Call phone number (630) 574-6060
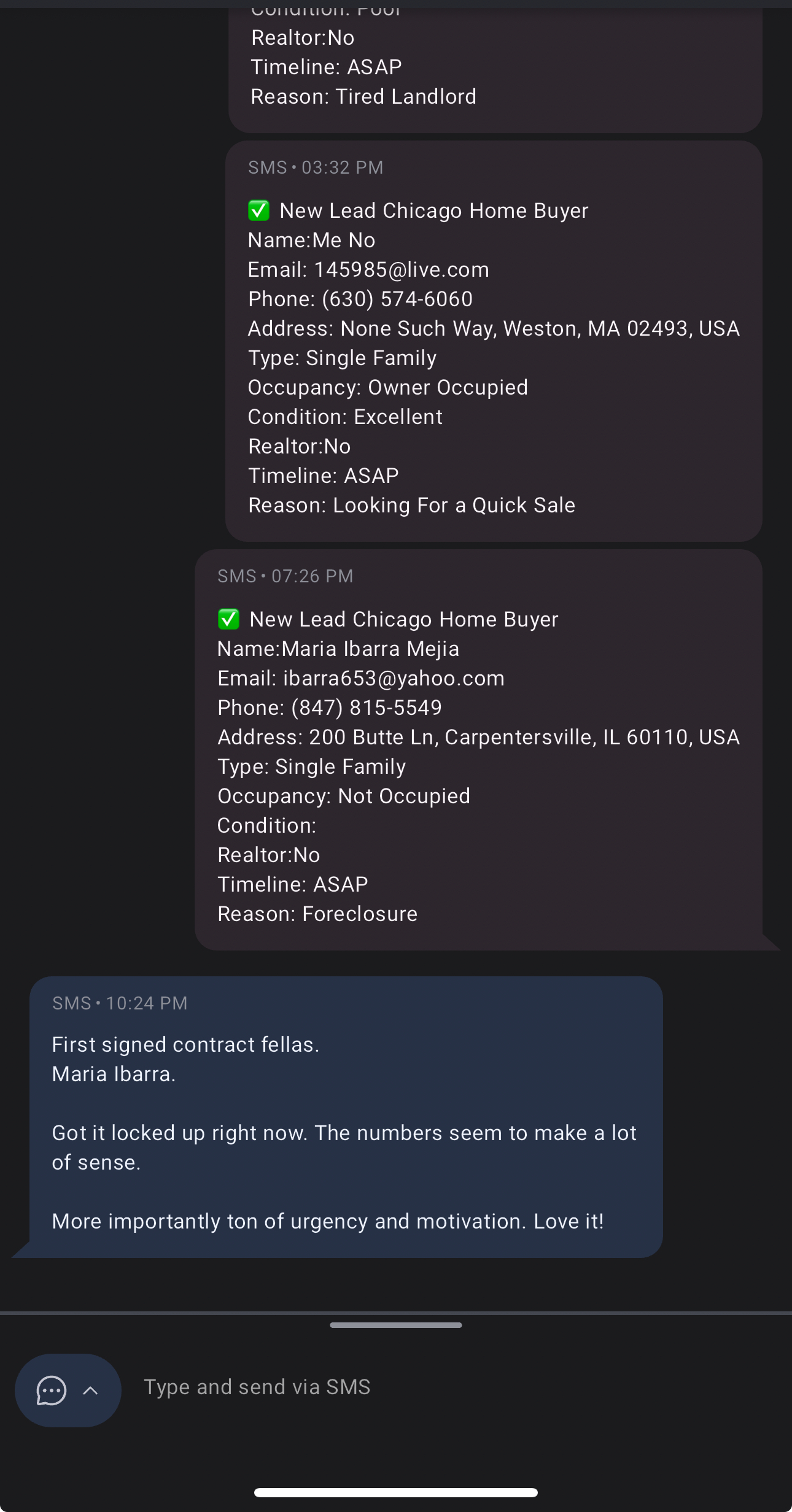The width and height of the screenshot is (792, 1512). (x=397, y=299)
